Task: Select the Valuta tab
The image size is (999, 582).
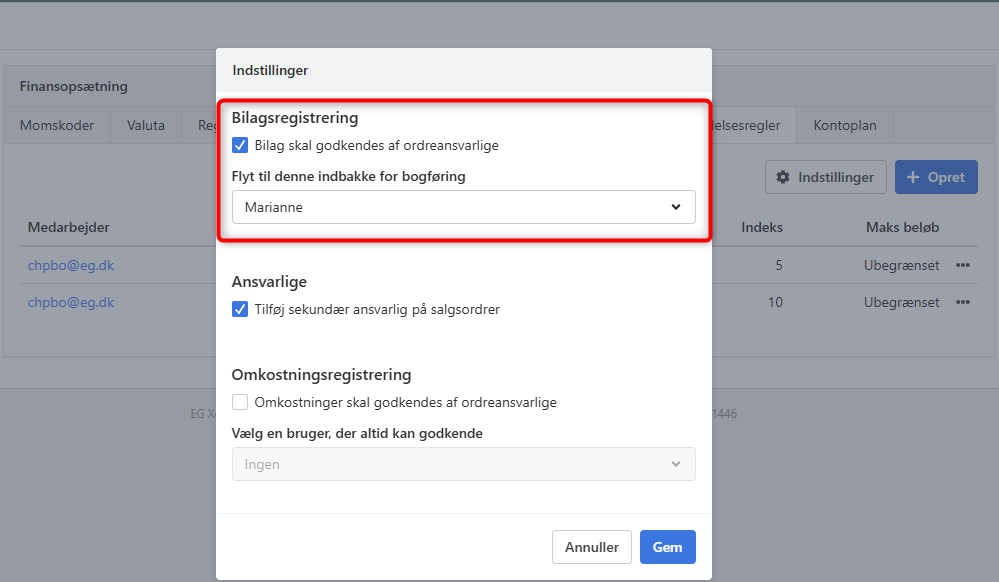Action: click(x=145, y=125)
